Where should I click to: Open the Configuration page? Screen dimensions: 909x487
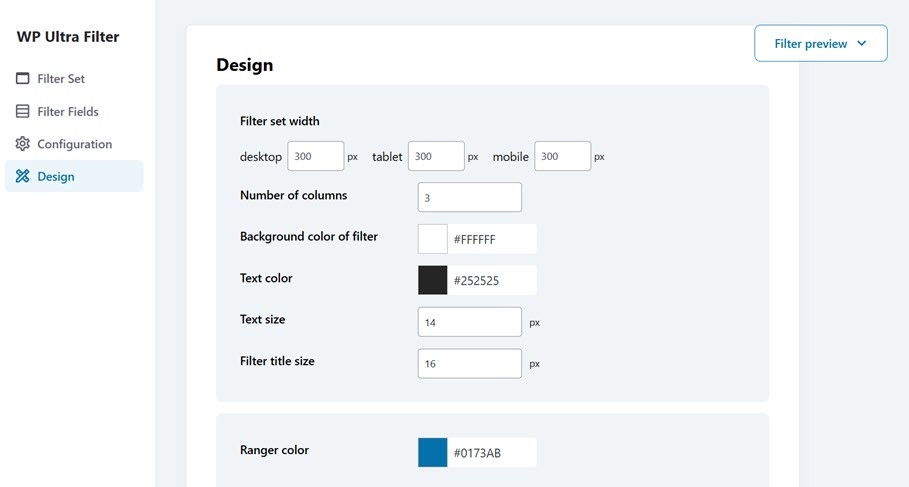74,144
